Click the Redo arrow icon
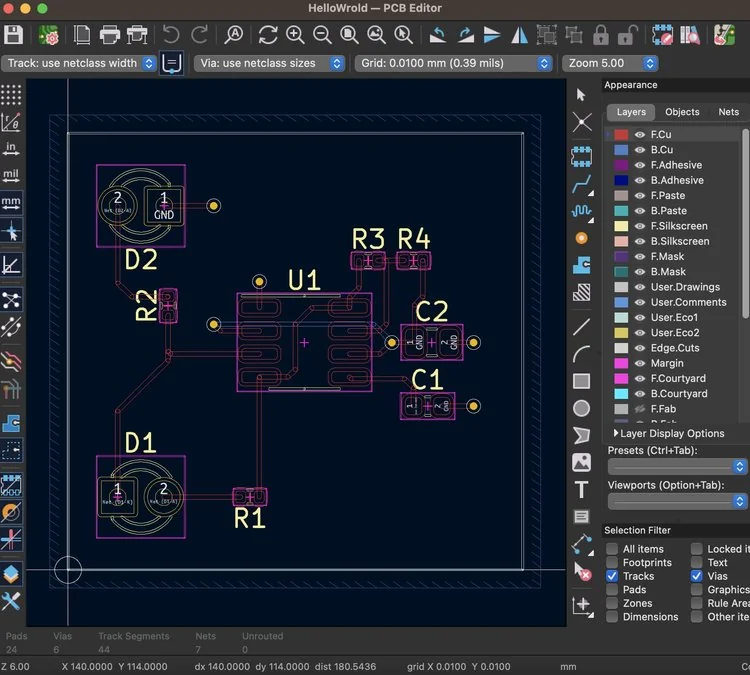The height and width of the screenshot is (675, 750). pyautogui.click(x=199, y=35)
